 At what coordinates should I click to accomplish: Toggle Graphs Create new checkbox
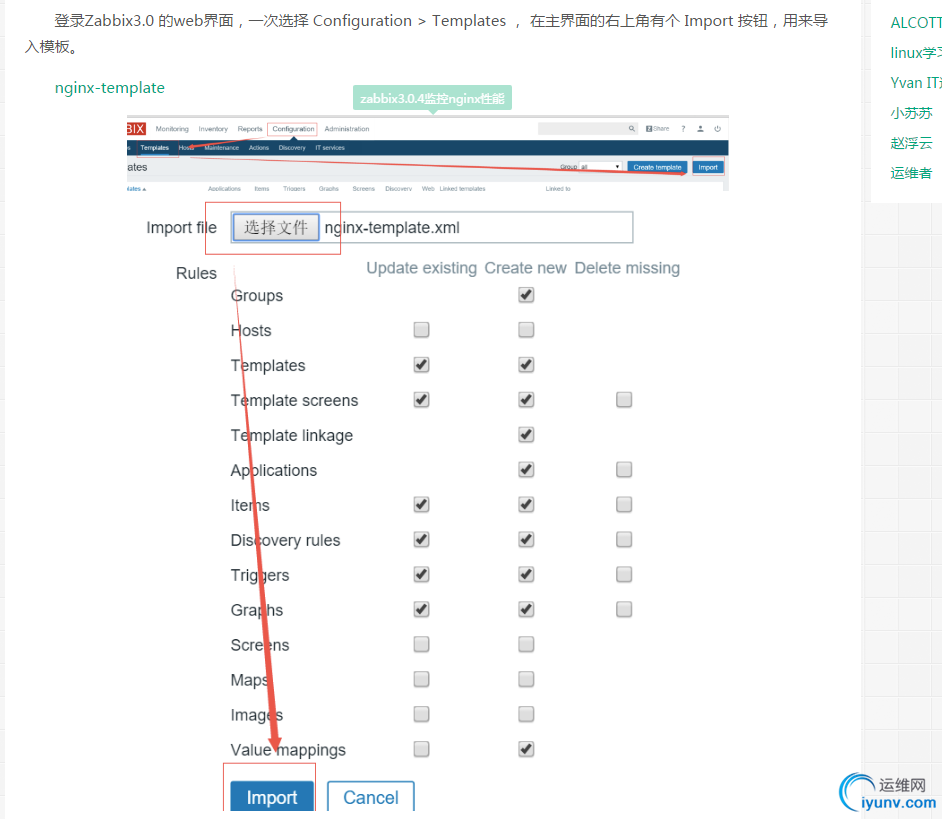click(x=526, y=609)
